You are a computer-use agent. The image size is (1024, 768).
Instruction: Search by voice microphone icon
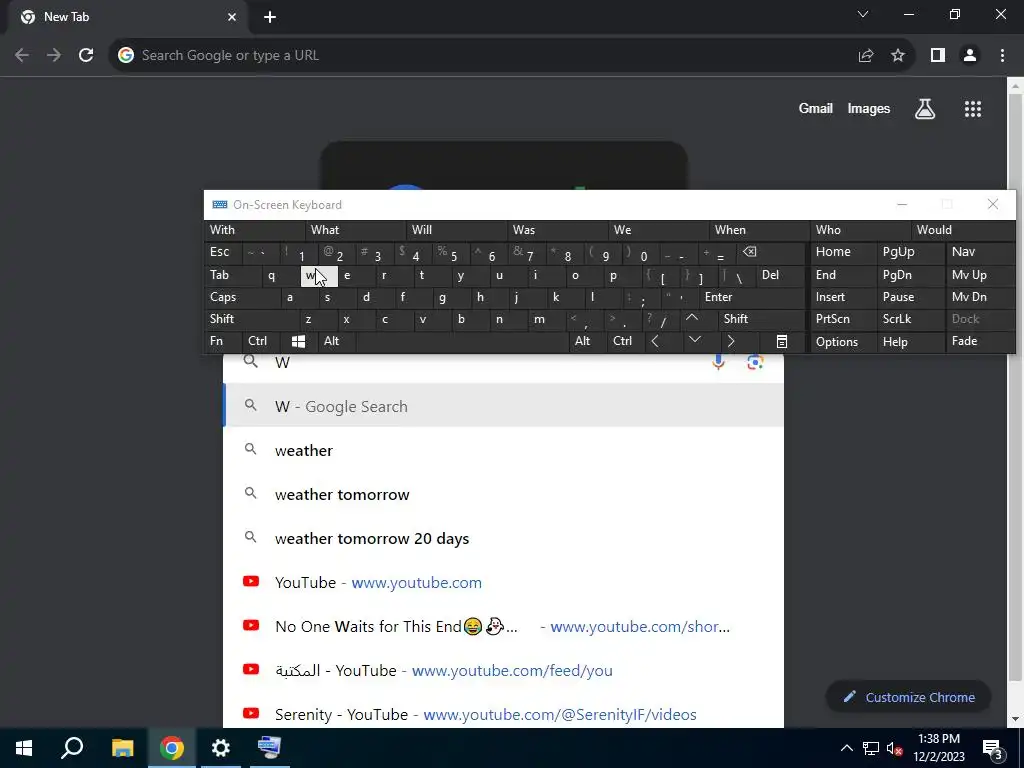click(718, 362)
